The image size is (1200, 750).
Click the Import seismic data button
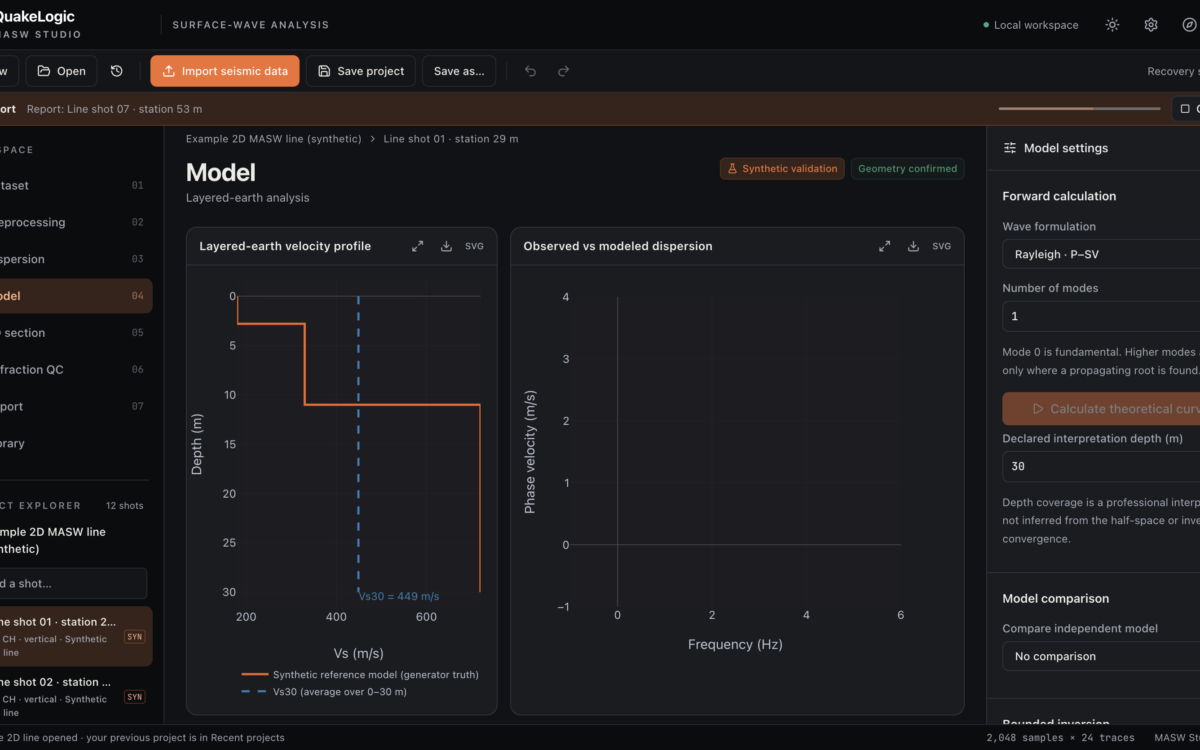225,71
